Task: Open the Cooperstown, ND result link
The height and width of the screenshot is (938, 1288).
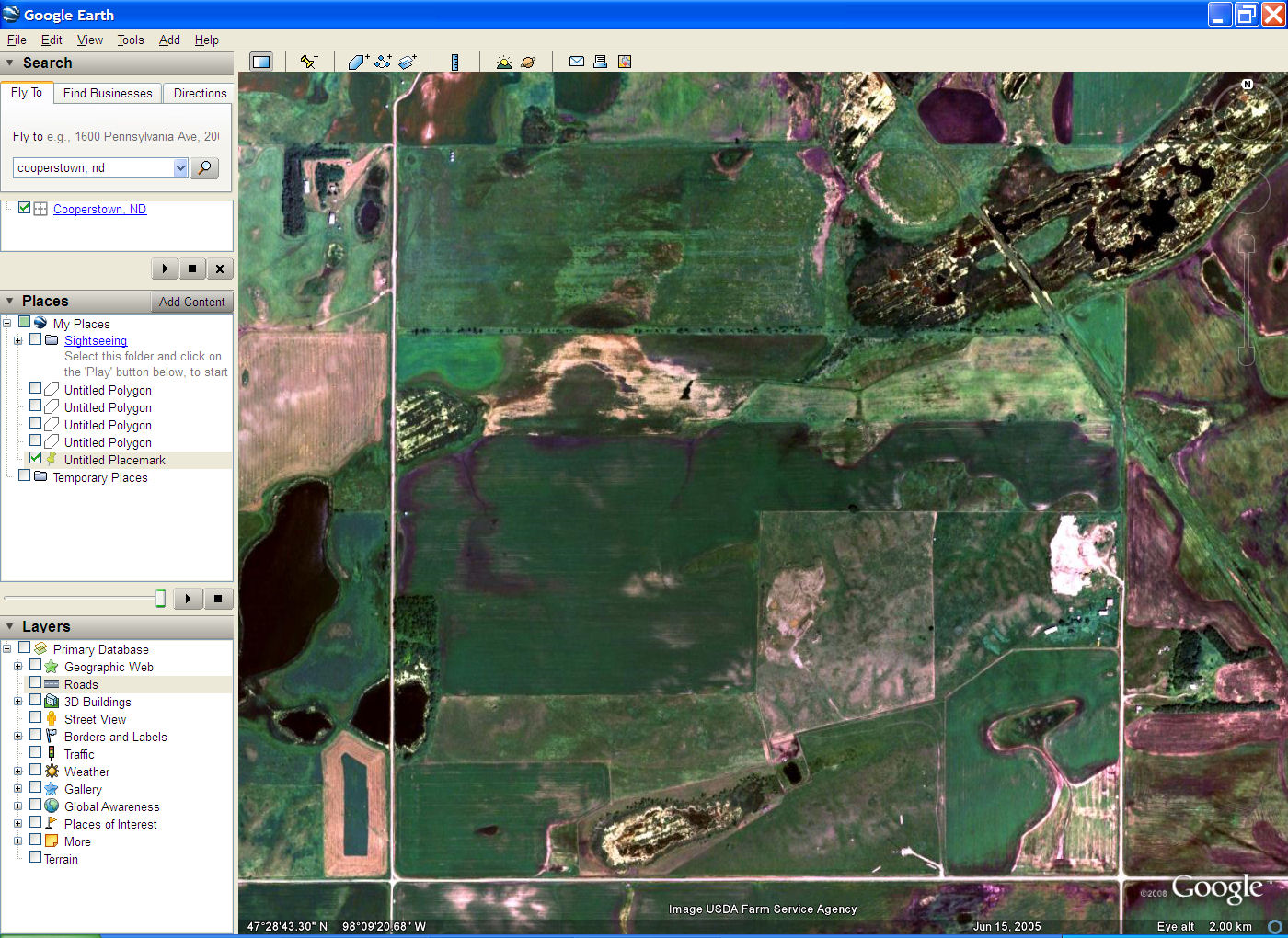Action: pos(99,209)
